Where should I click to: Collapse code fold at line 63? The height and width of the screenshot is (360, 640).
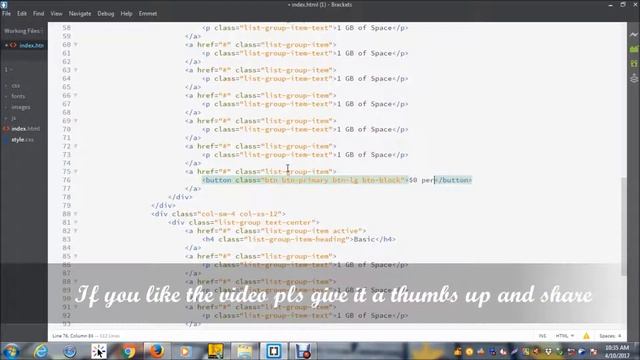(x=76, y=70)
